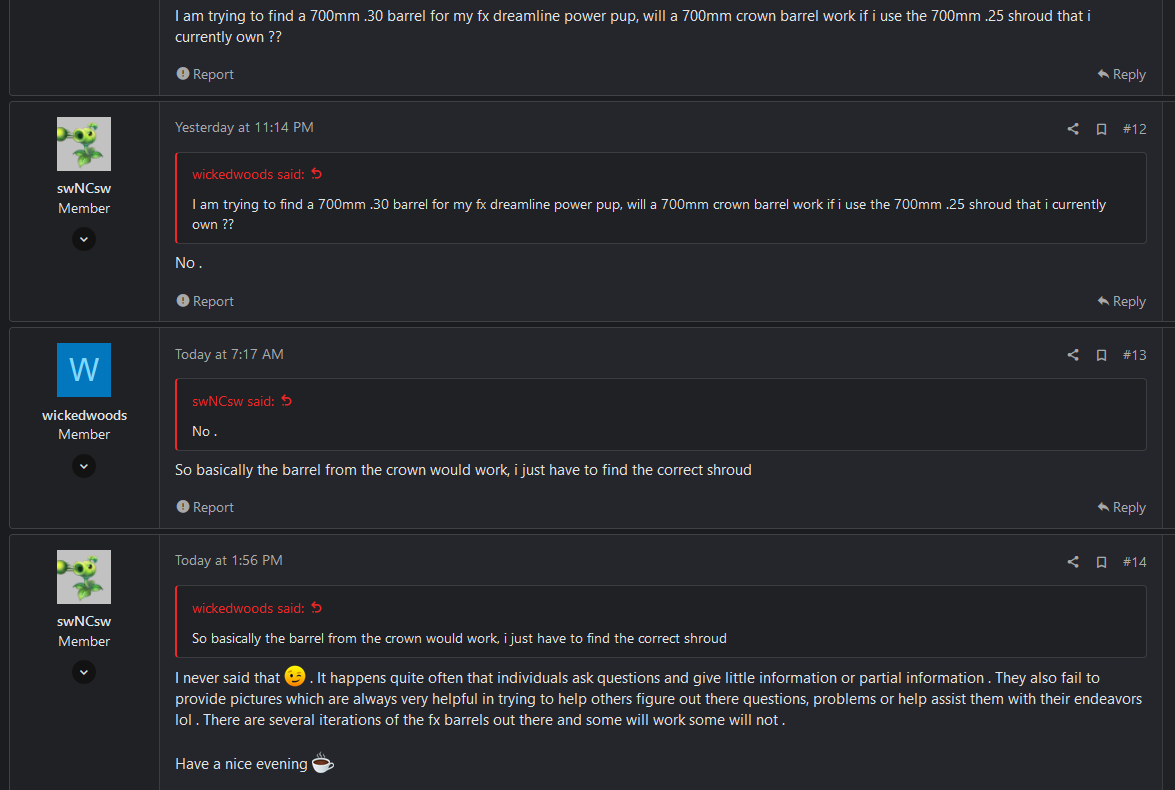
Task: Jump to quoted wickedwoods post in #12
Action: pos(316,174)
